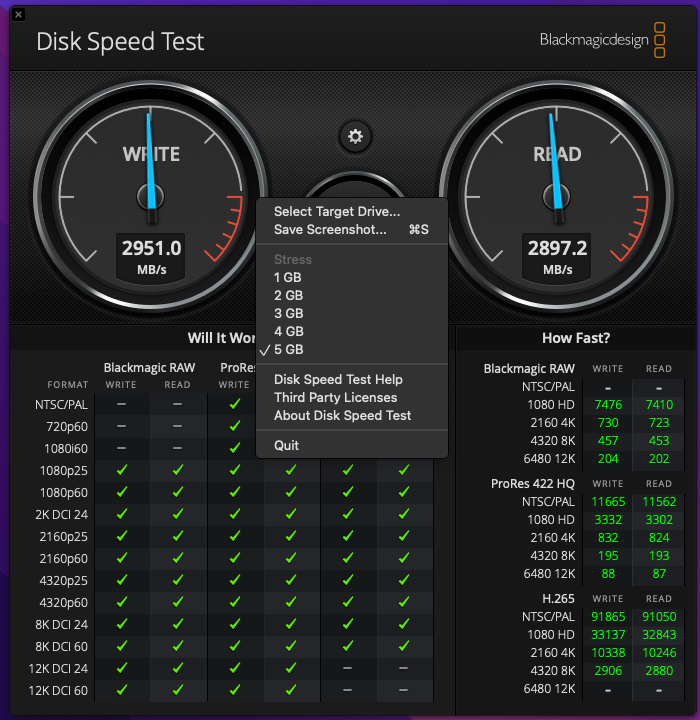700x720 pixels.
Task: Click the ProRes write checkmark for 720p60
Action: coord(235,426)
